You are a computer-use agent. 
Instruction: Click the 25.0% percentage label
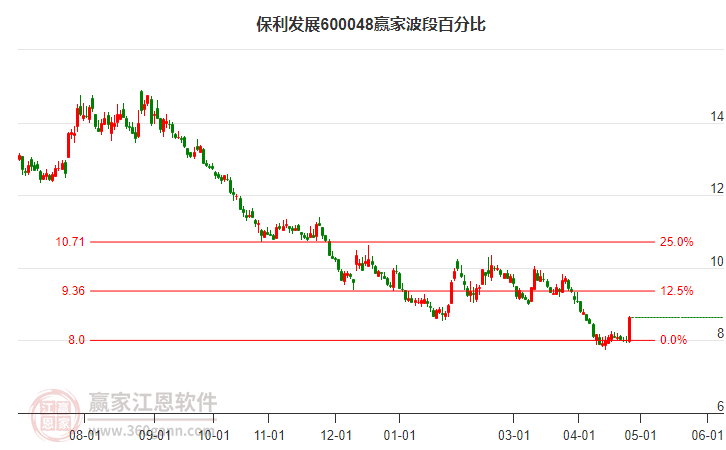pyautogui.click(x=676, y=242)
